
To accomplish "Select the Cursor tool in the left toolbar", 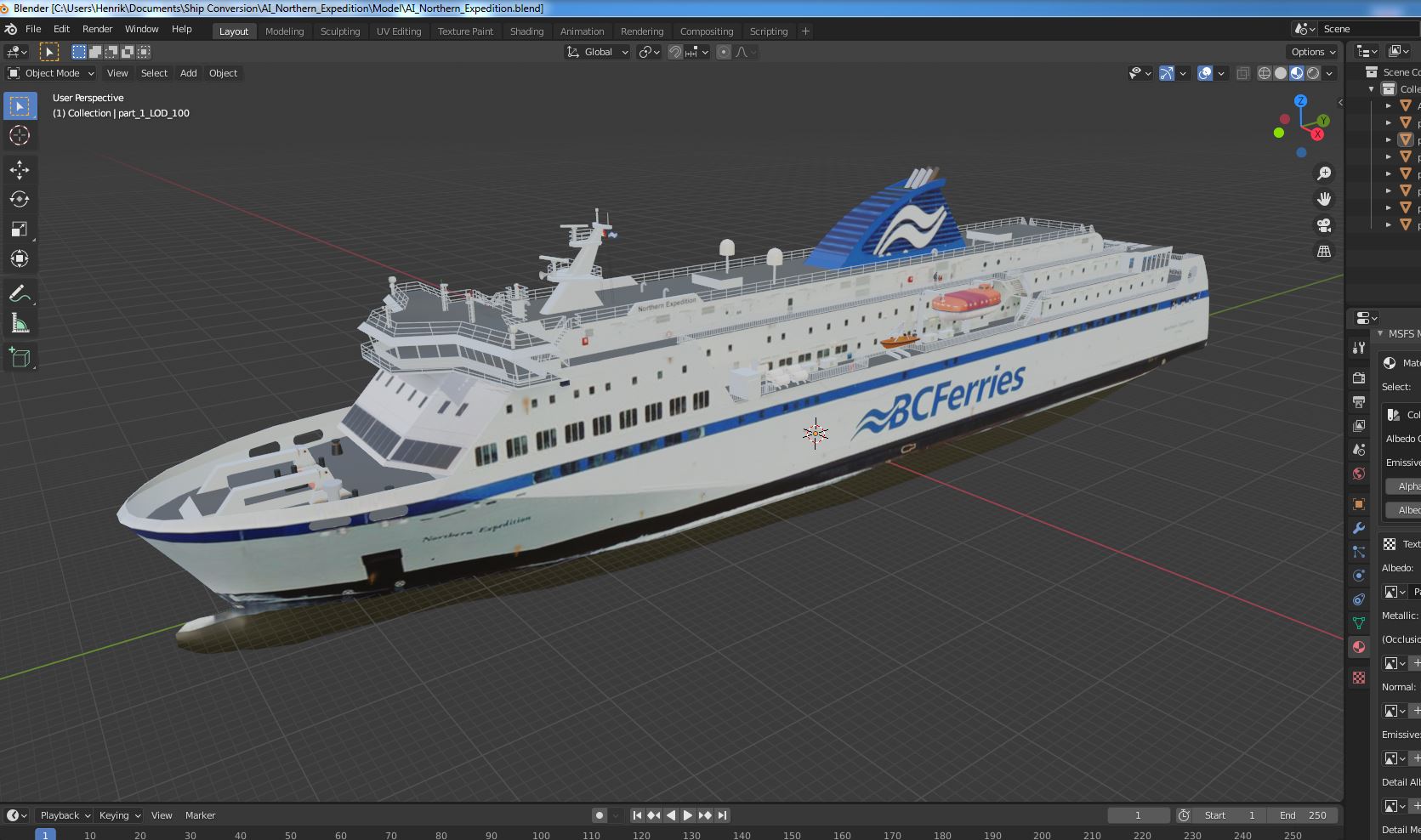I will pyautogui.click(x=20, y=136).
